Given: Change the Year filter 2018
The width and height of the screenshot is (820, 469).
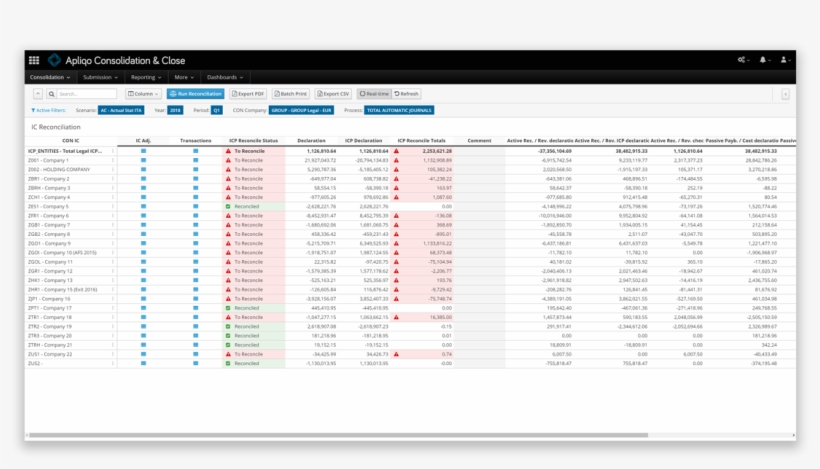Looking at the screenshot, I should [x=175, y=110].
